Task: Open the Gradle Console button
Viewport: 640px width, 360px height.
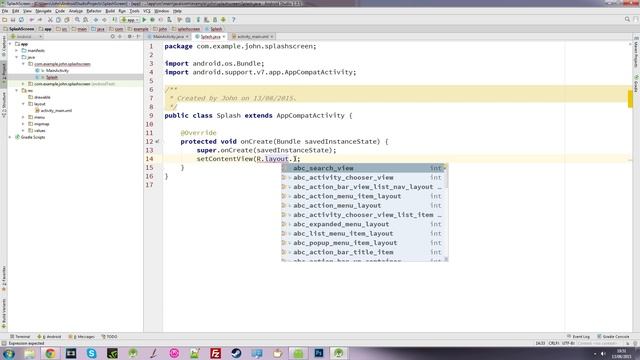Action: pyautogui.click(x=613, y=337)
